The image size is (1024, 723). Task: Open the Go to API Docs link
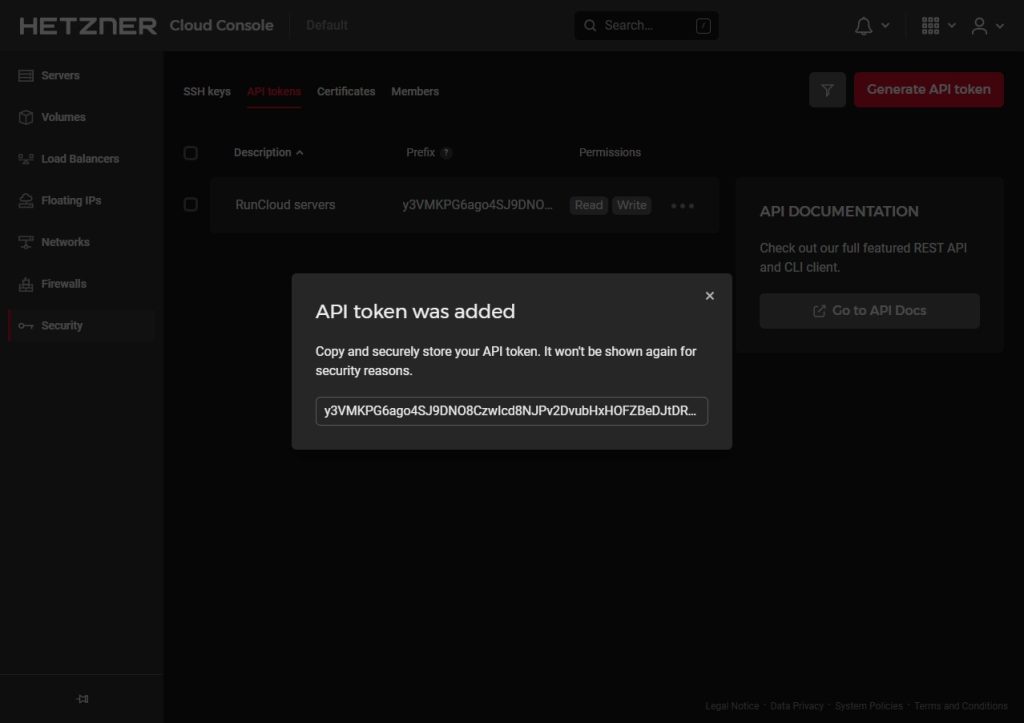point(869,310)
